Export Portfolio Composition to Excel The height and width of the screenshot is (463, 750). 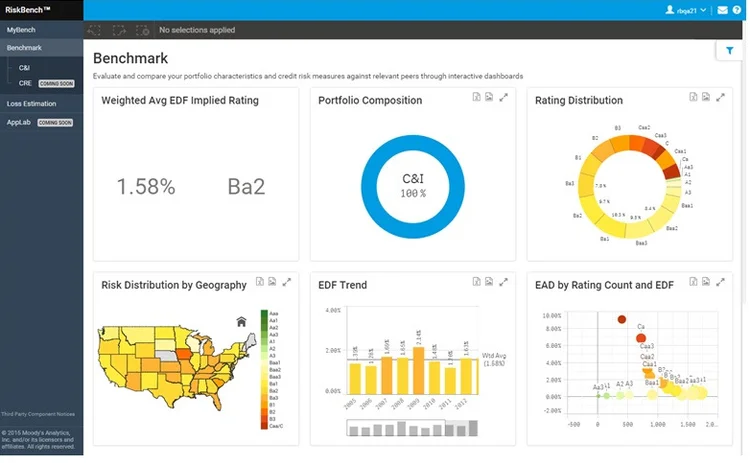[x=476, y=97]
